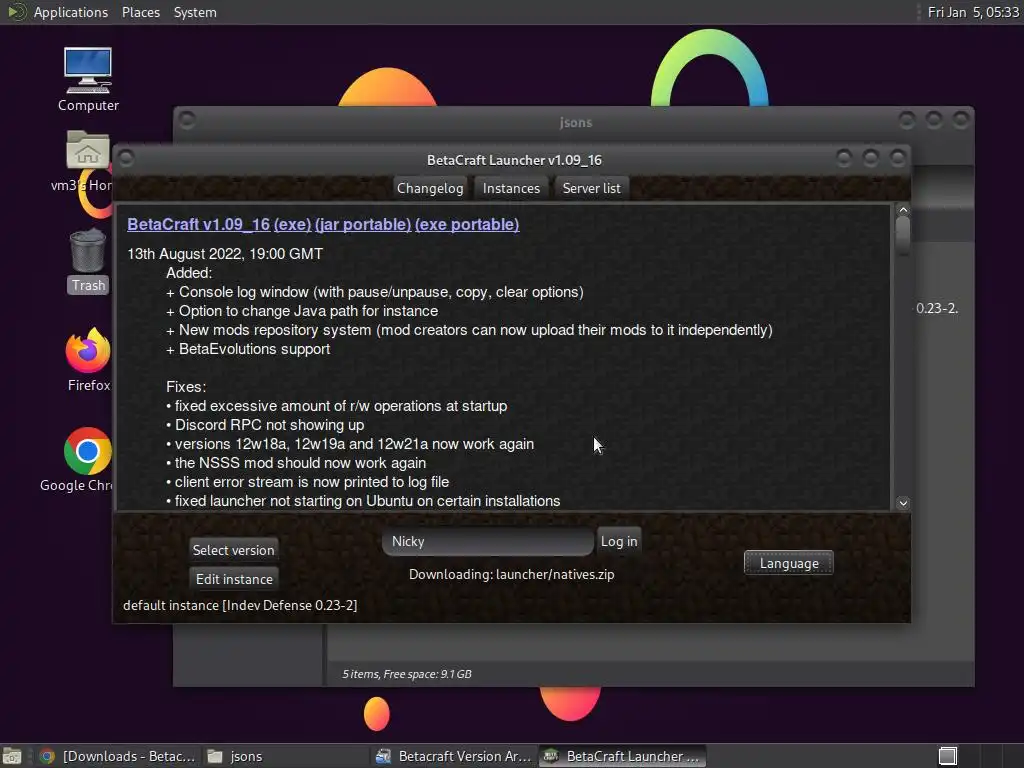Open the Computer desktop icon
This screenshot has height=768, width=1024.
coord(88,79)
